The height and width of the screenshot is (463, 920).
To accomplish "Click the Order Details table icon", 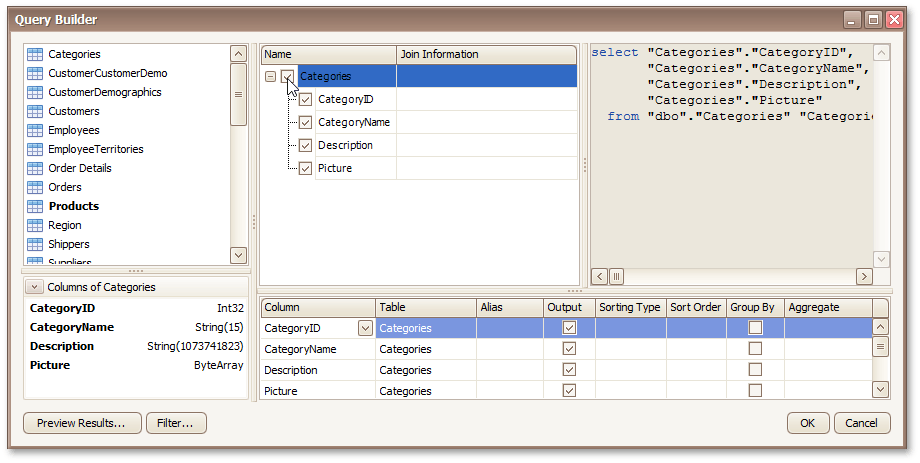I will 35,168.
